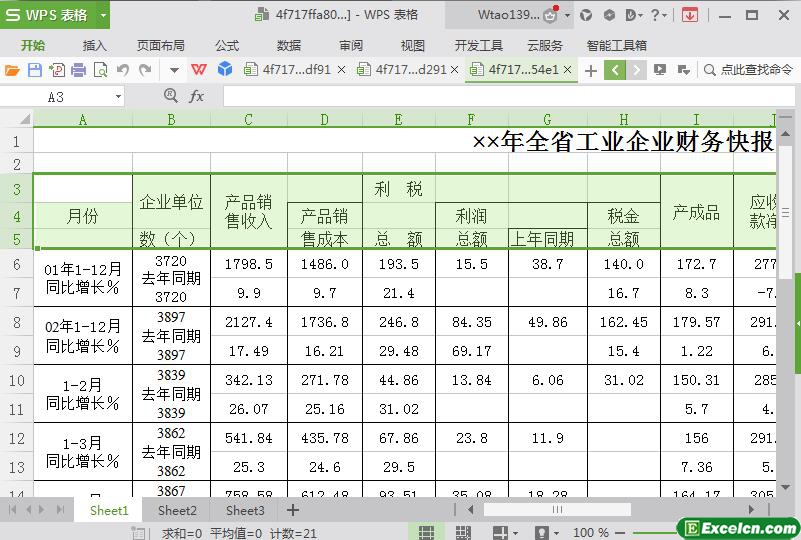
Task: Click the print icon in quick toolbar
Action: pos(78,70)
